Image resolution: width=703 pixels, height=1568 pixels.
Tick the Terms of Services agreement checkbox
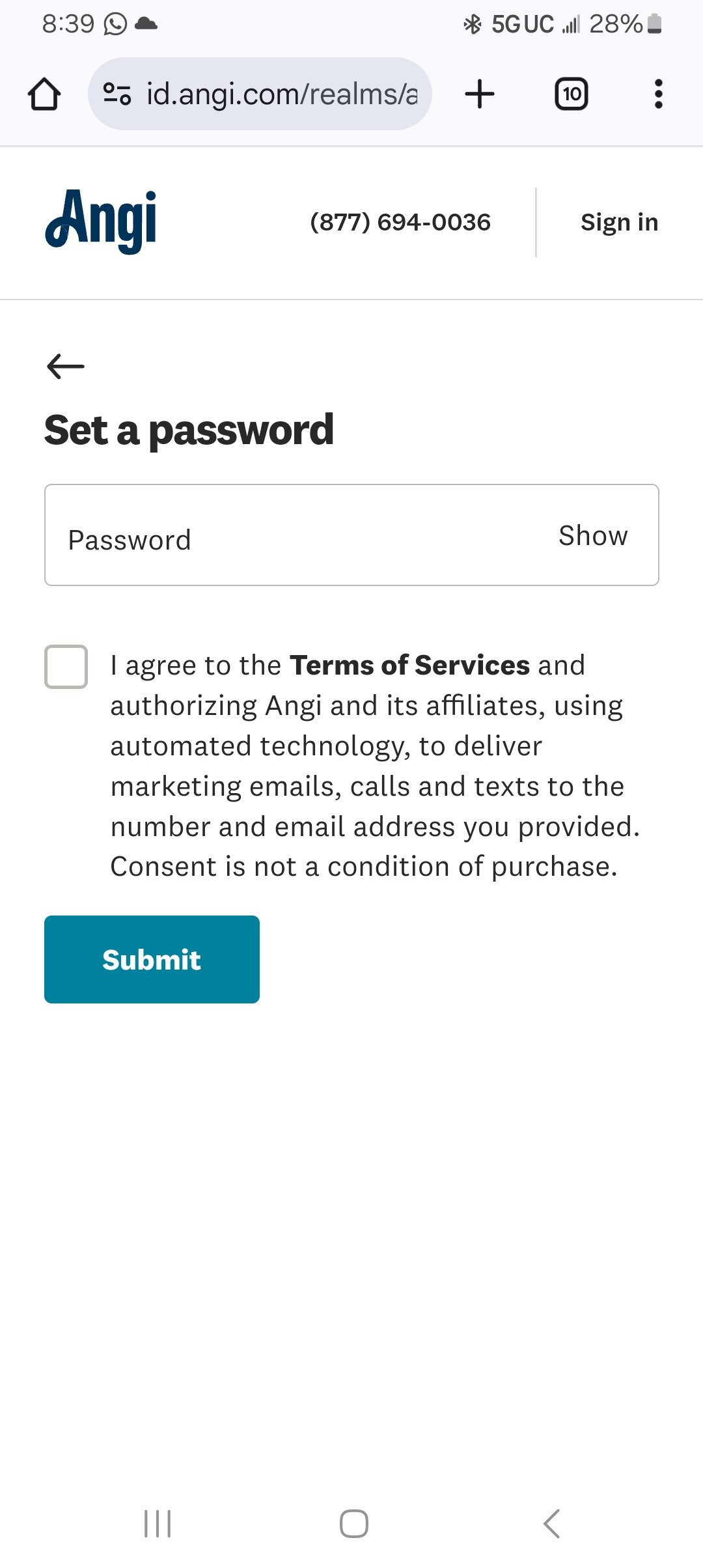[x=66, y=666]
